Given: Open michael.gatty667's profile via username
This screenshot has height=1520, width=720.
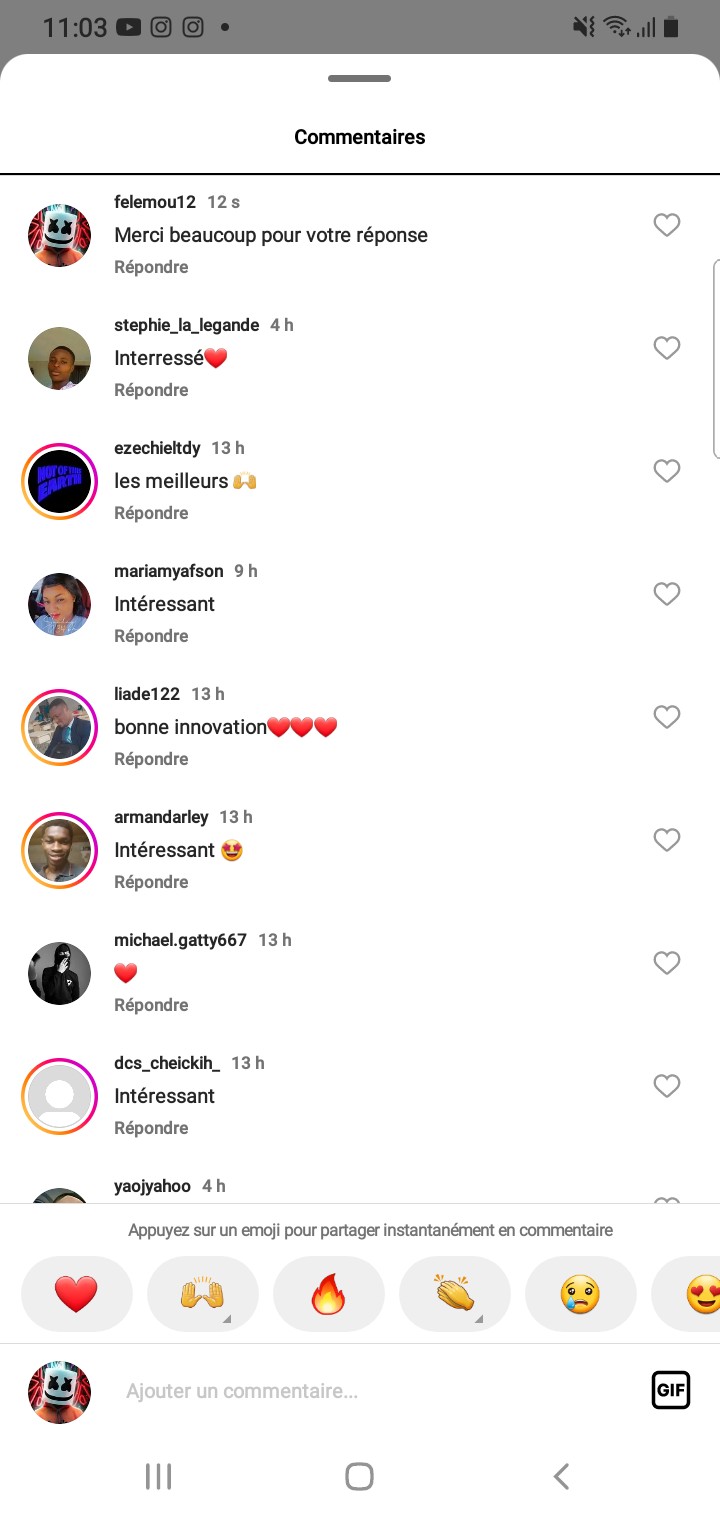Looking at the screenshot, I should click(180, 940).
